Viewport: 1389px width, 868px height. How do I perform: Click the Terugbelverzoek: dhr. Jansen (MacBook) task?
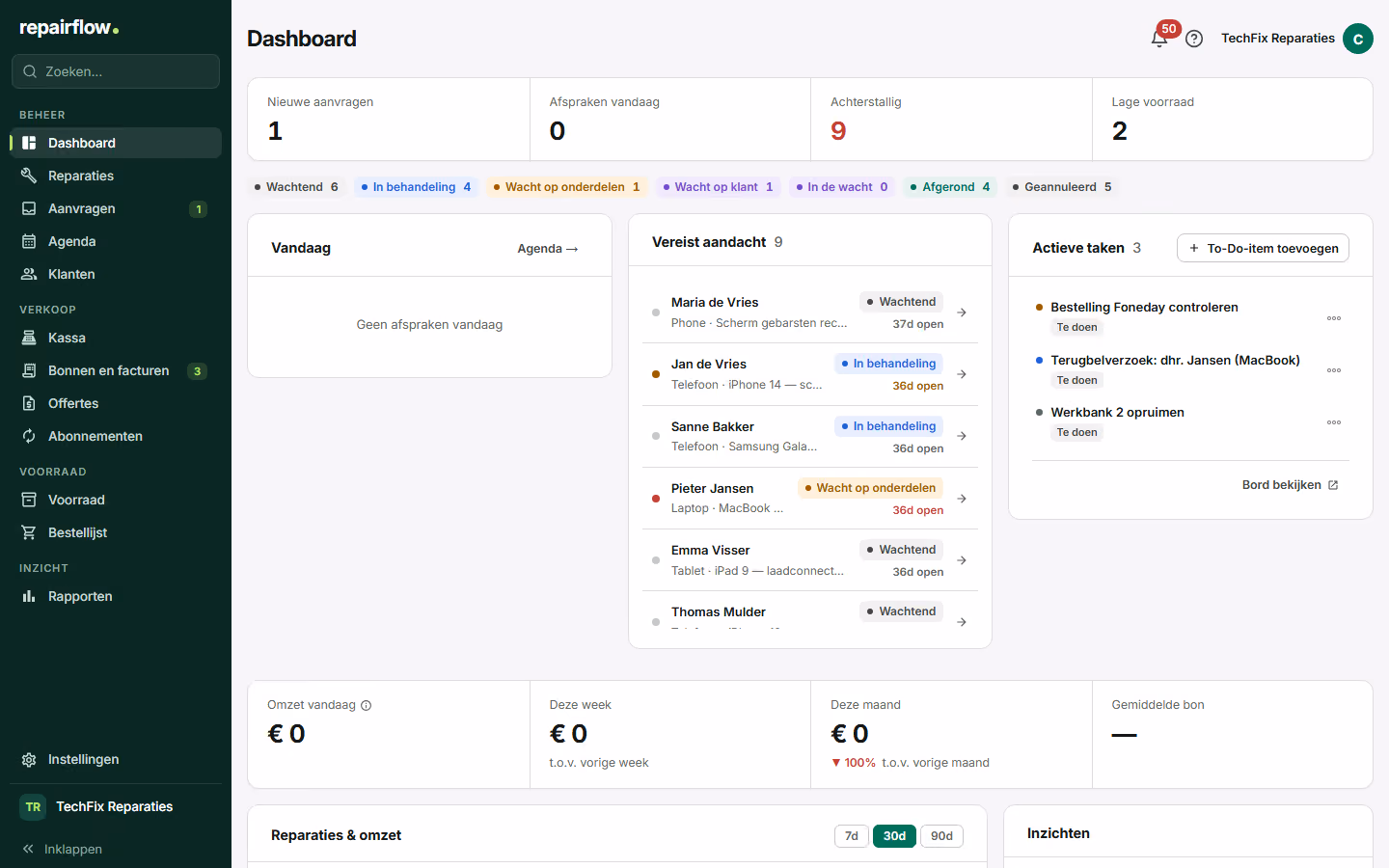[x=1175, y=361]
